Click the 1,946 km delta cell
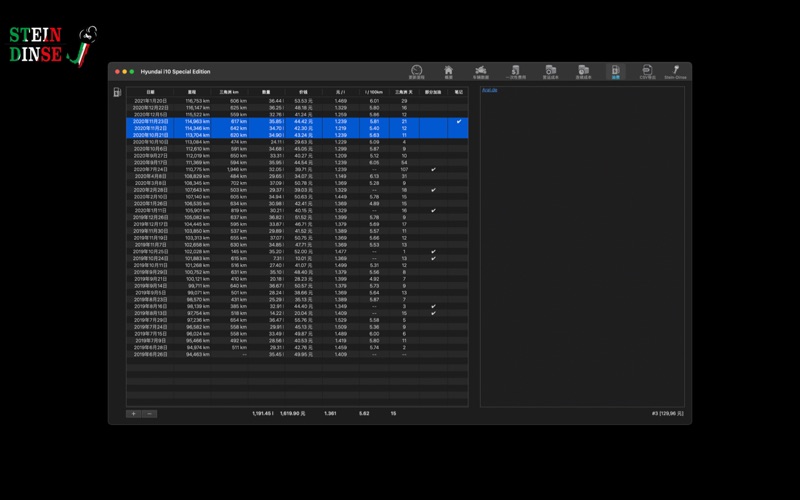 pos(237,169)
